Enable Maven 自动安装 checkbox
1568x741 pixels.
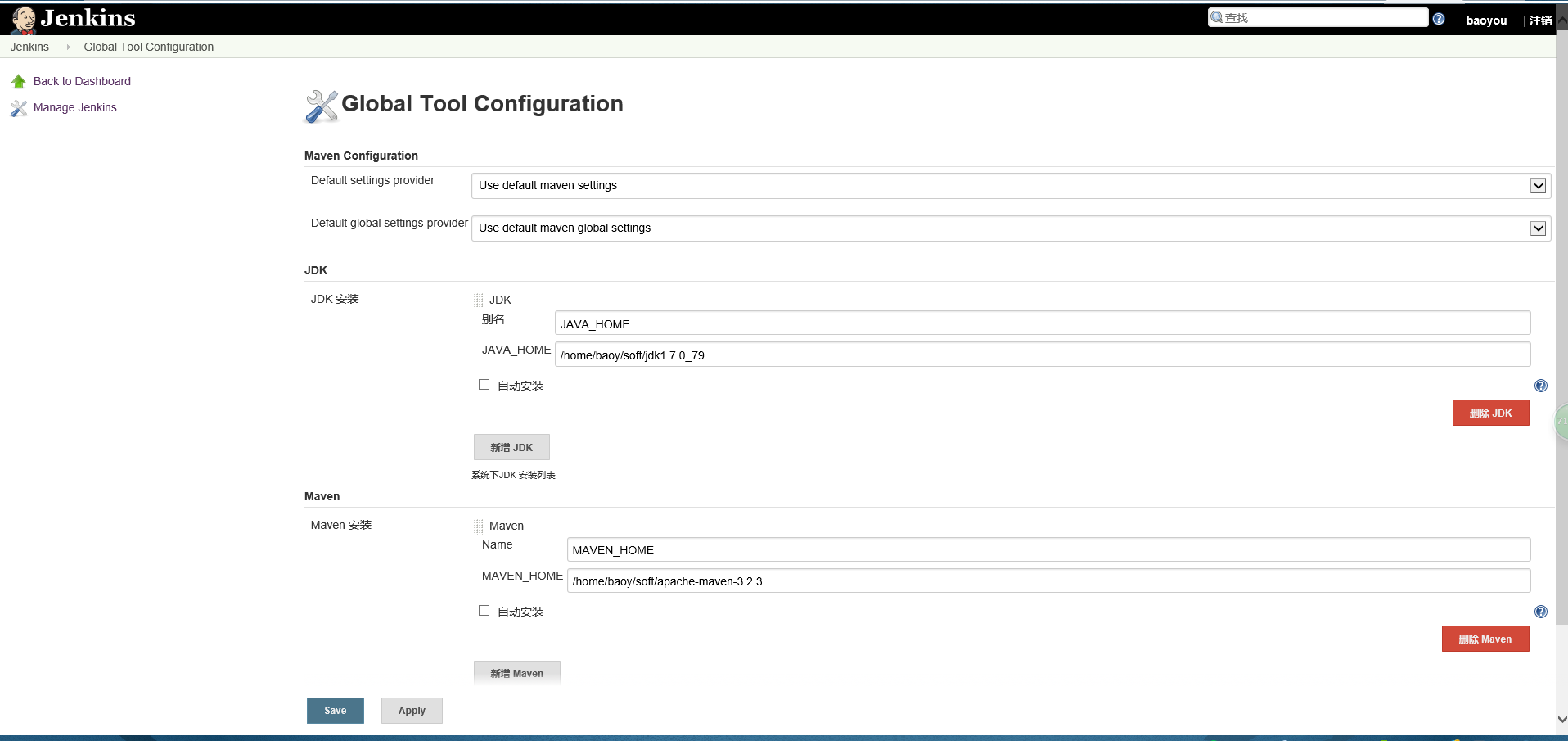(x=484, y=611)
